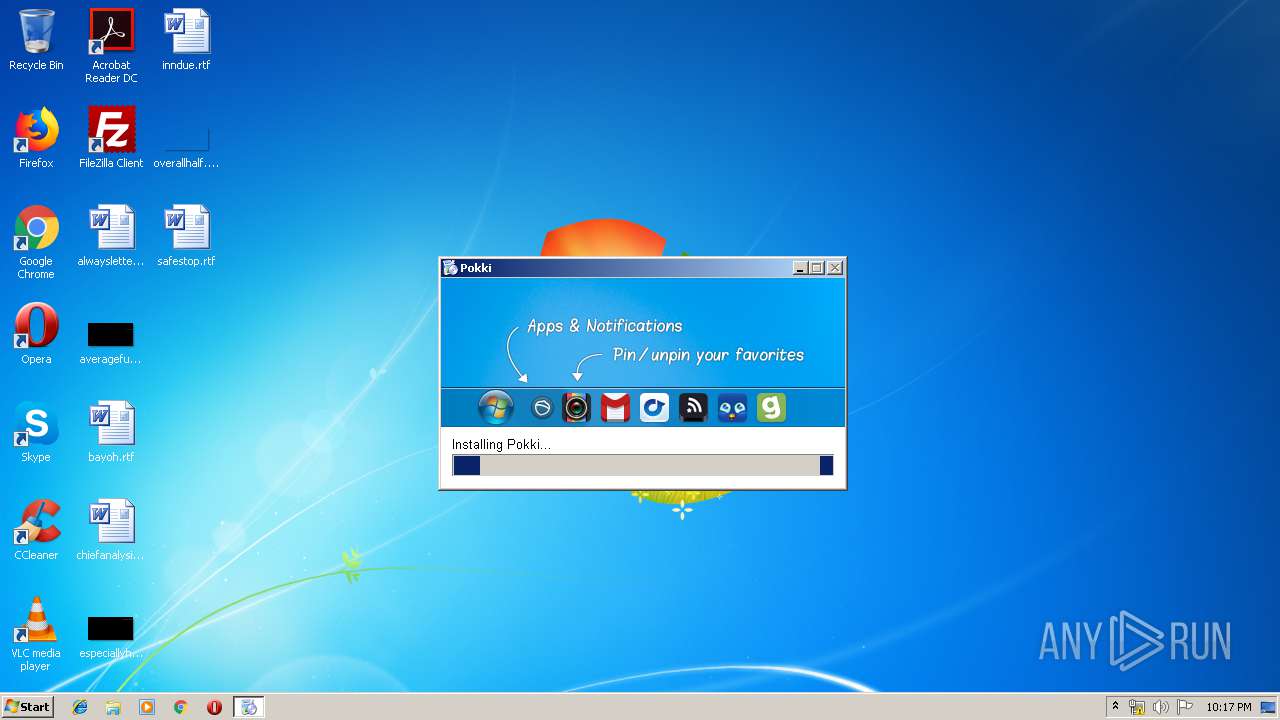Open Google Chrome desktop shortcut
The width and height of the screenshot is (1280, 720).
(36, 242)
